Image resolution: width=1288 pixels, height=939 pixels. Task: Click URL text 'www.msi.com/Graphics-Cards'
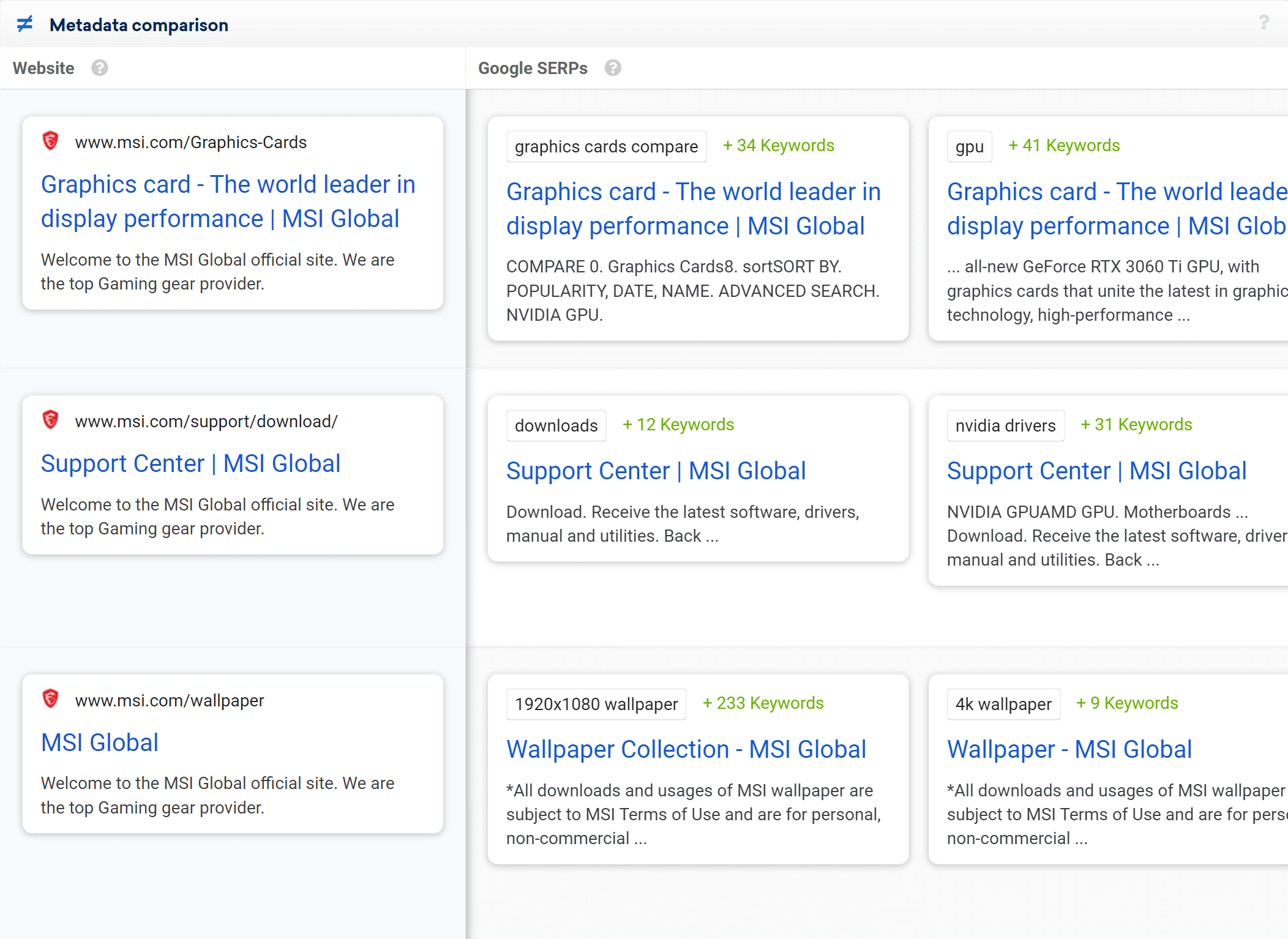pos(191,142)
